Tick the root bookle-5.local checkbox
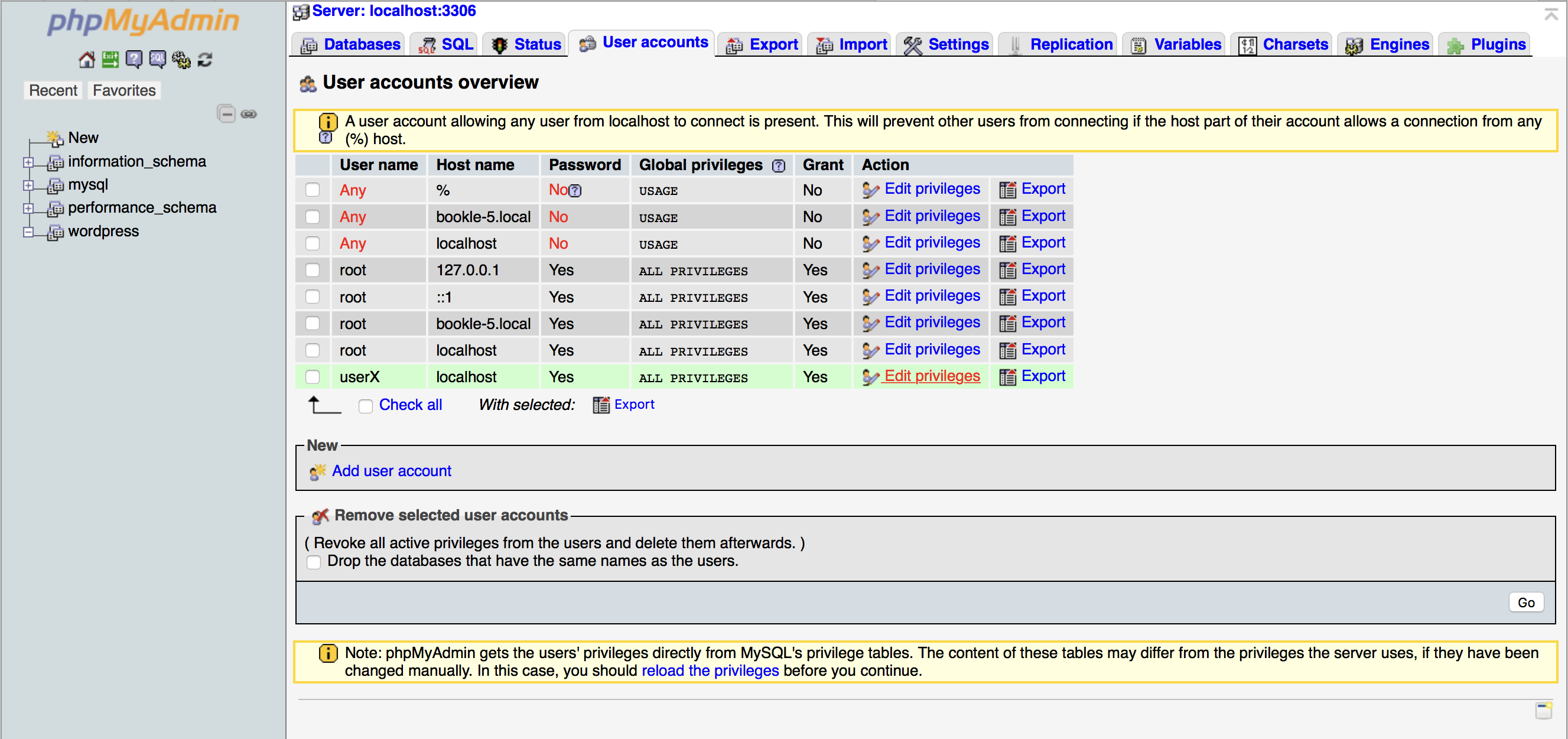This screenshot has height=739, width=1568. click(313, 324)
